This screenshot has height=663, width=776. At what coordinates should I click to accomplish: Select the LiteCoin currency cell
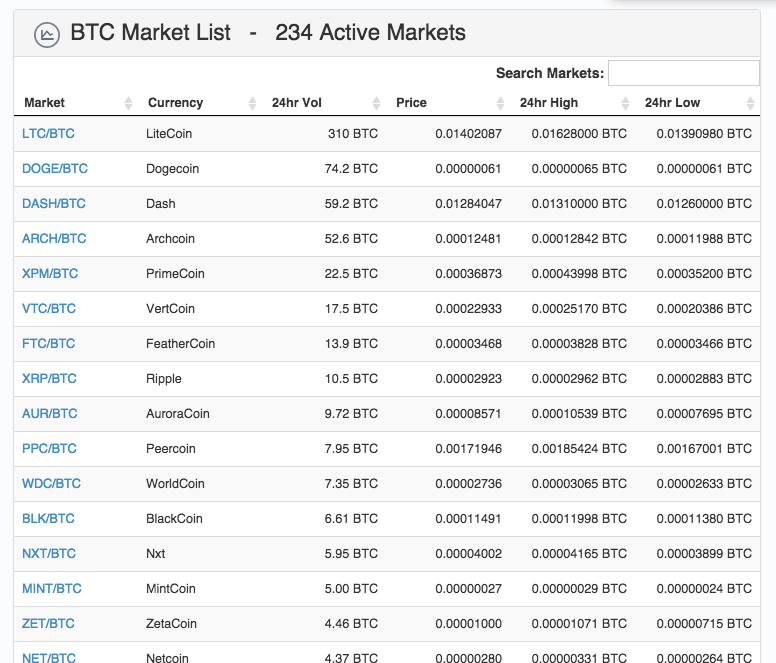coord(169,134)
